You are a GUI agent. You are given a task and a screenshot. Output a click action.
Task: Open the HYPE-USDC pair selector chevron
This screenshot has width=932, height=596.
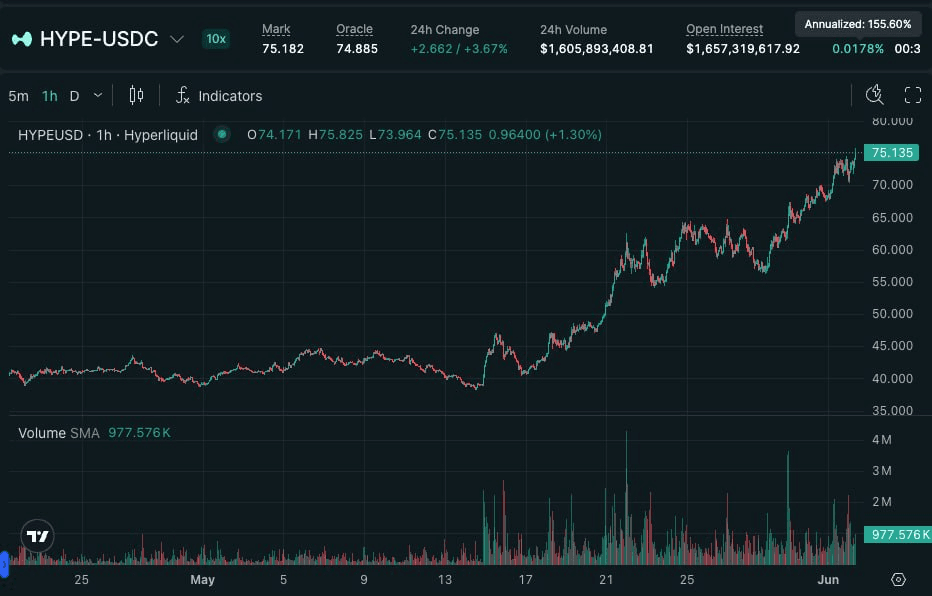tap(177, 39)
